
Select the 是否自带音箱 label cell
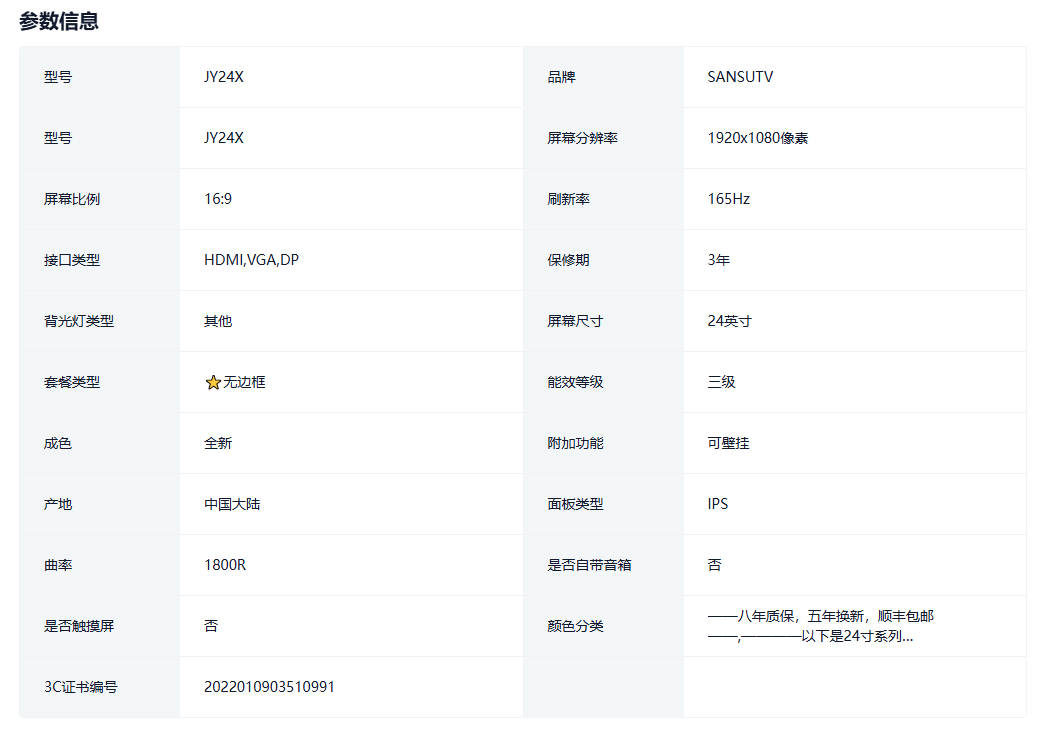[589, 565]
